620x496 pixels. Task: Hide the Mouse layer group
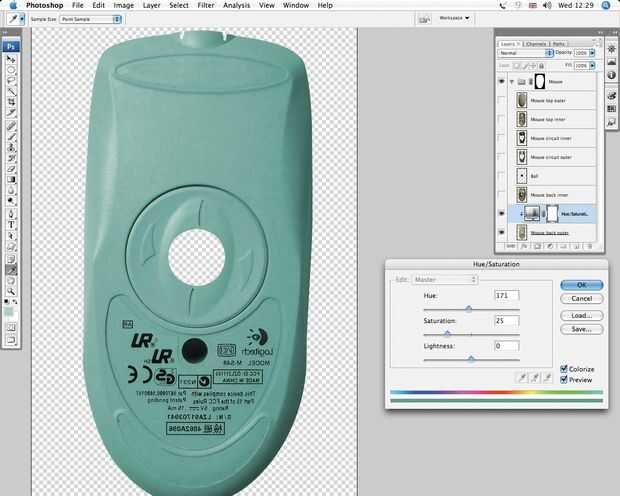pyautogui.click(x=501, y=82)
